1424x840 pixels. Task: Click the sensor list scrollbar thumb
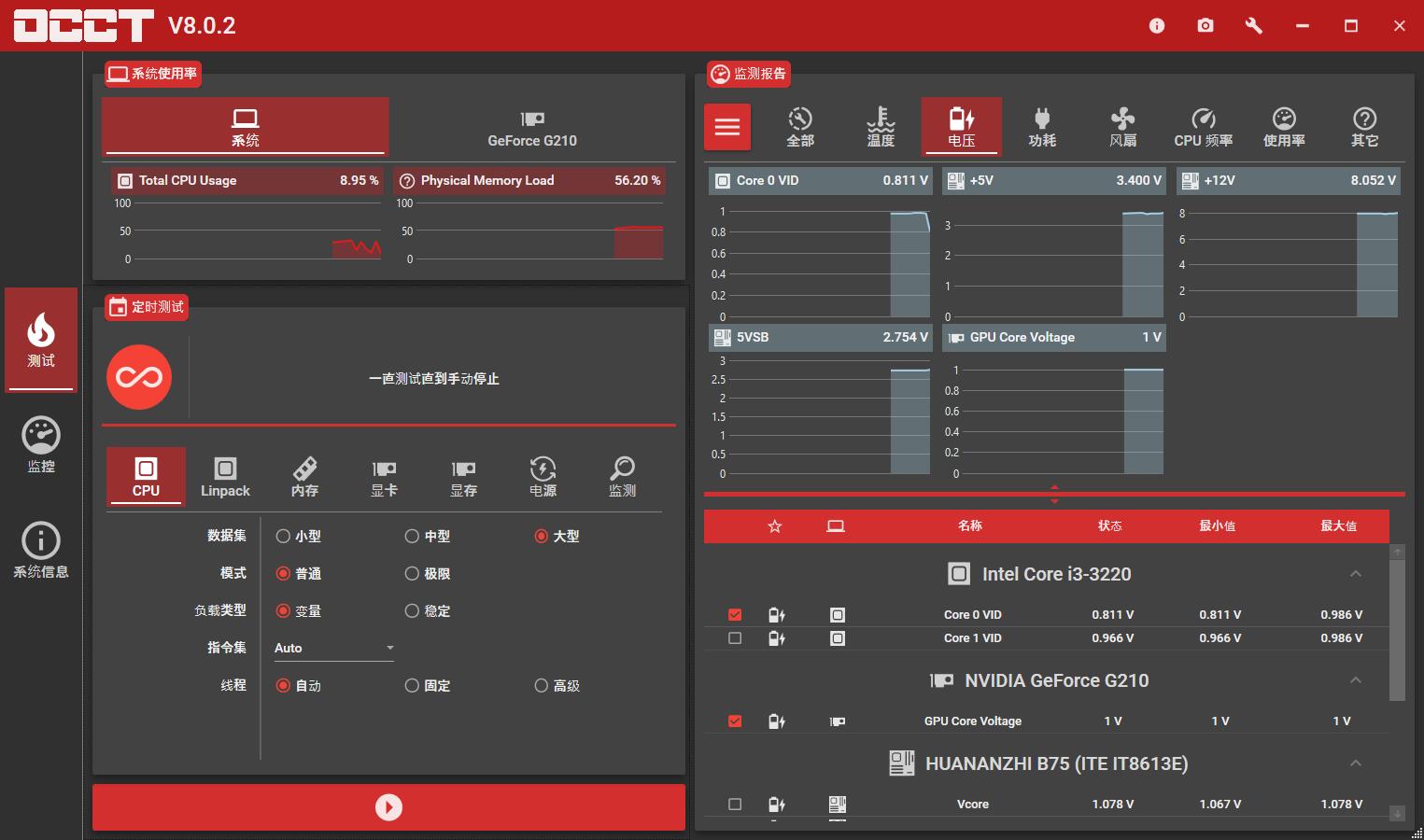[1397, 630]
